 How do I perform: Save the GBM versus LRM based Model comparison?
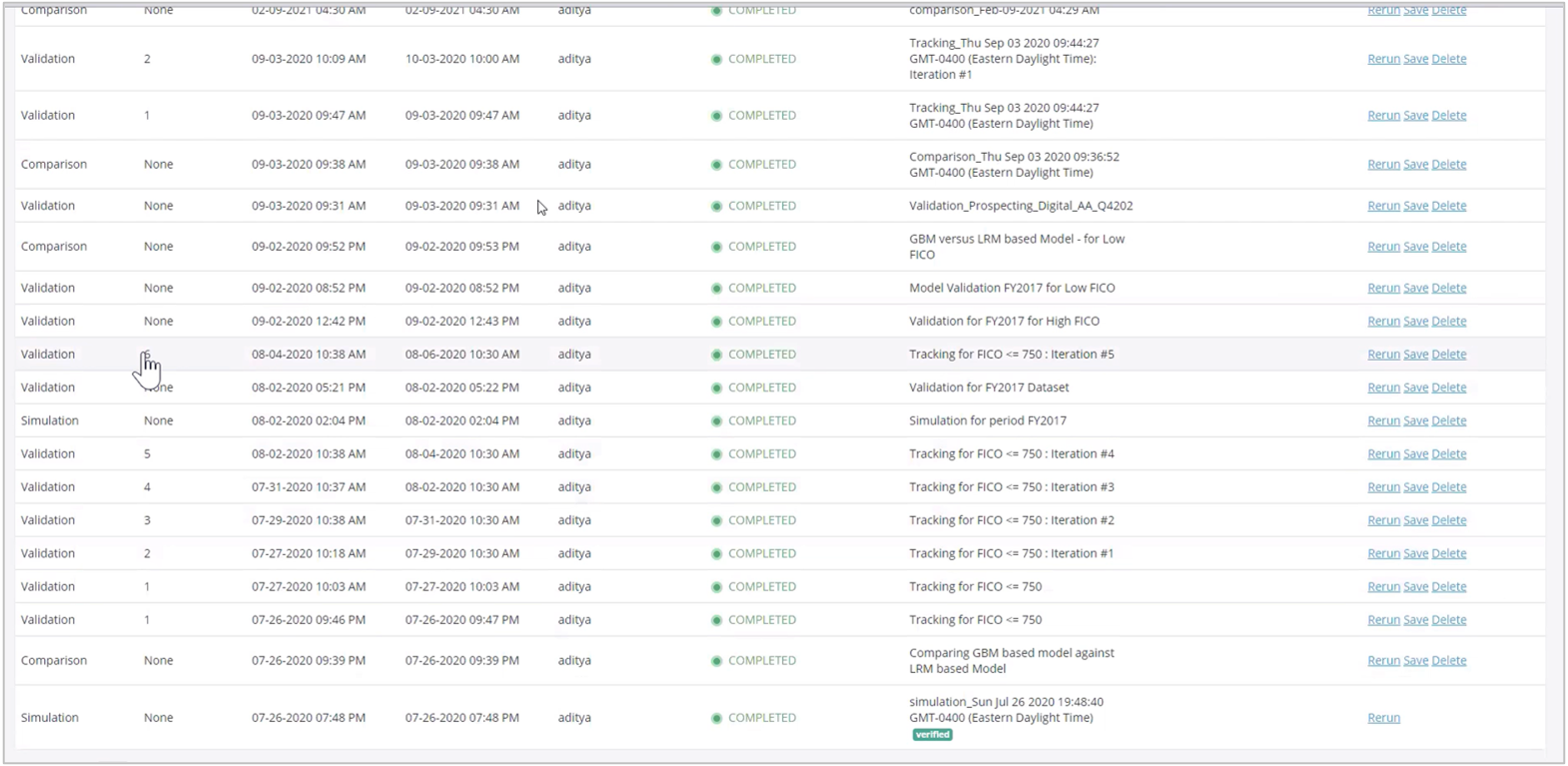1415,247
